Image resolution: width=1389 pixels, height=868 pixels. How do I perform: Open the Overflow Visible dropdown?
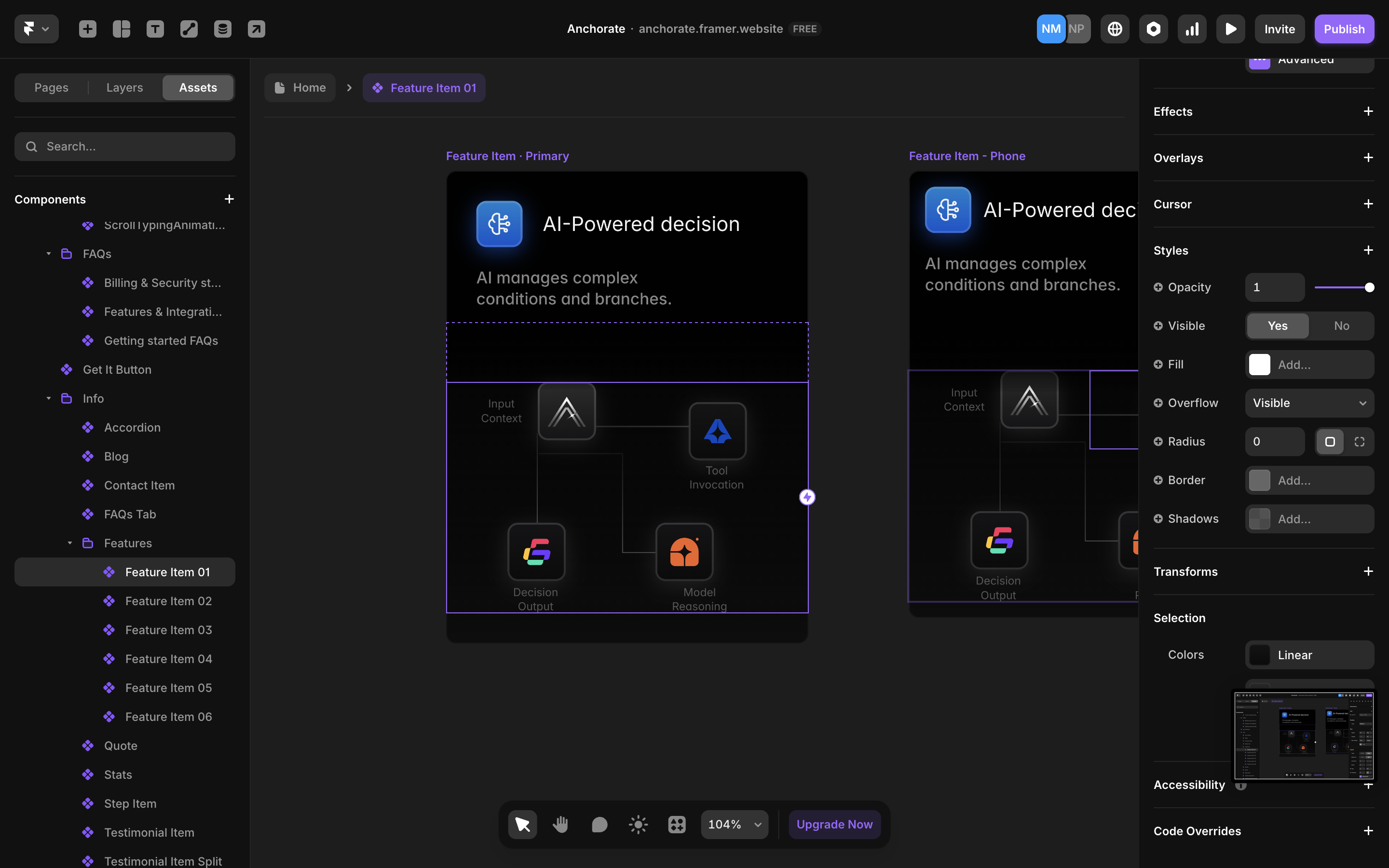[x=1309, y=403]
